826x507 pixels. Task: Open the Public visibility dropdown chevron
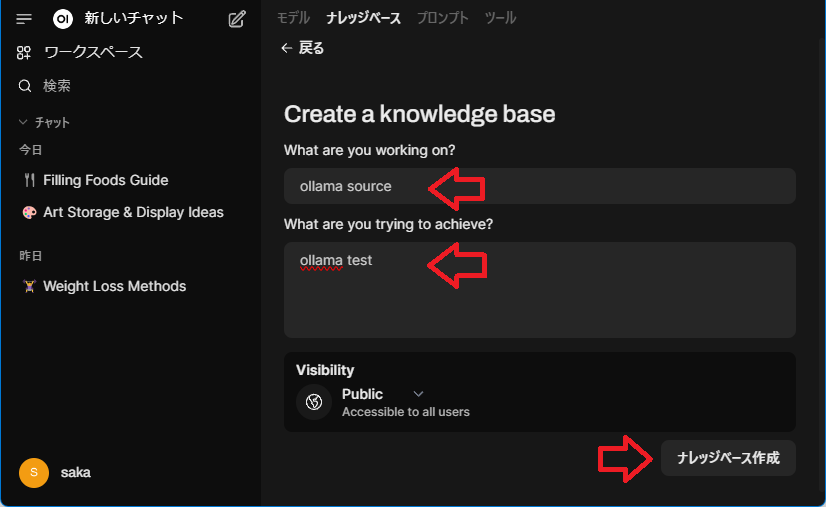click(x=418, y=394)
